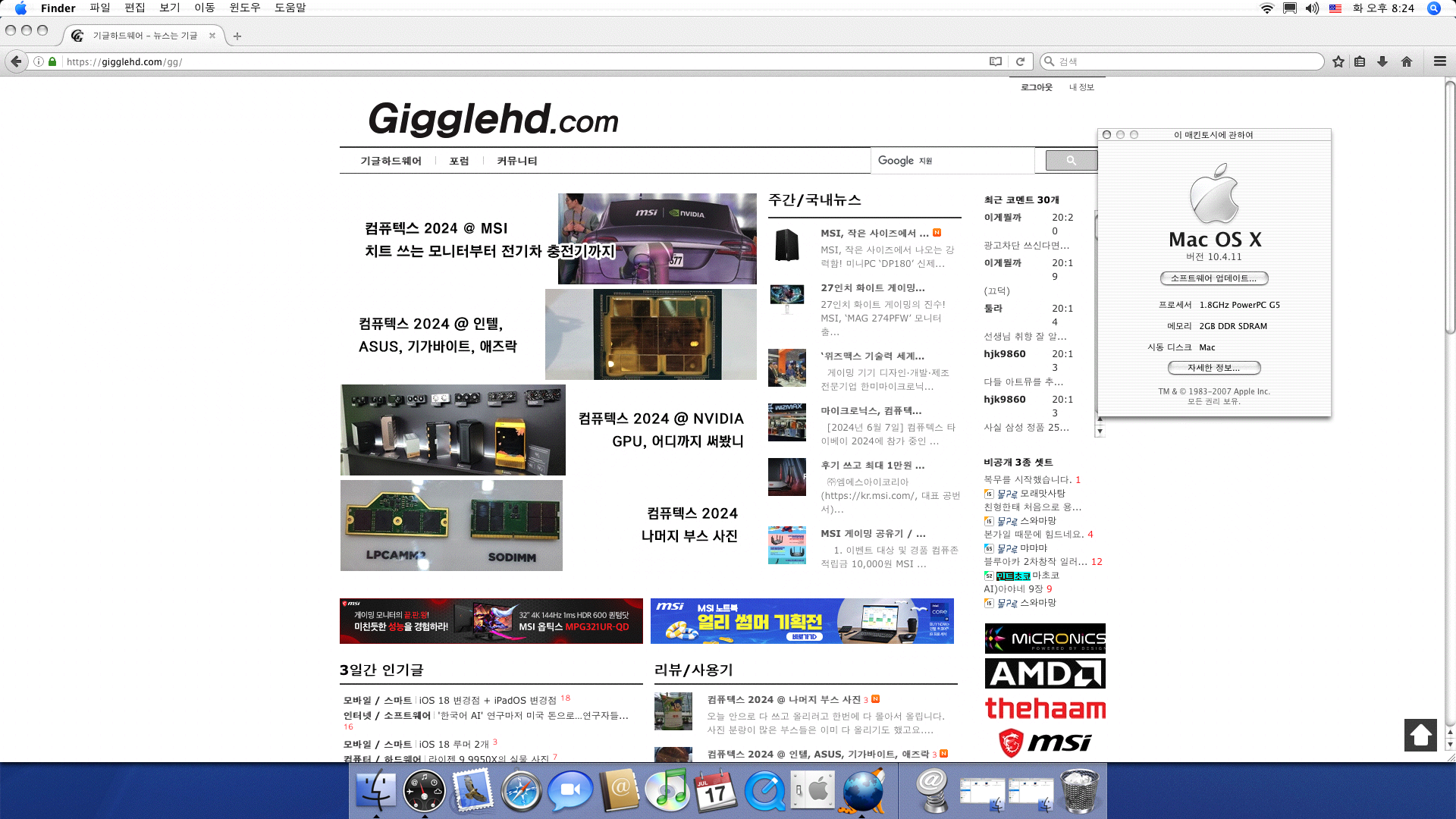Open the Apple menu
Image resolution: width=1456 pixels, height=819 pixels.
[20, 8]
